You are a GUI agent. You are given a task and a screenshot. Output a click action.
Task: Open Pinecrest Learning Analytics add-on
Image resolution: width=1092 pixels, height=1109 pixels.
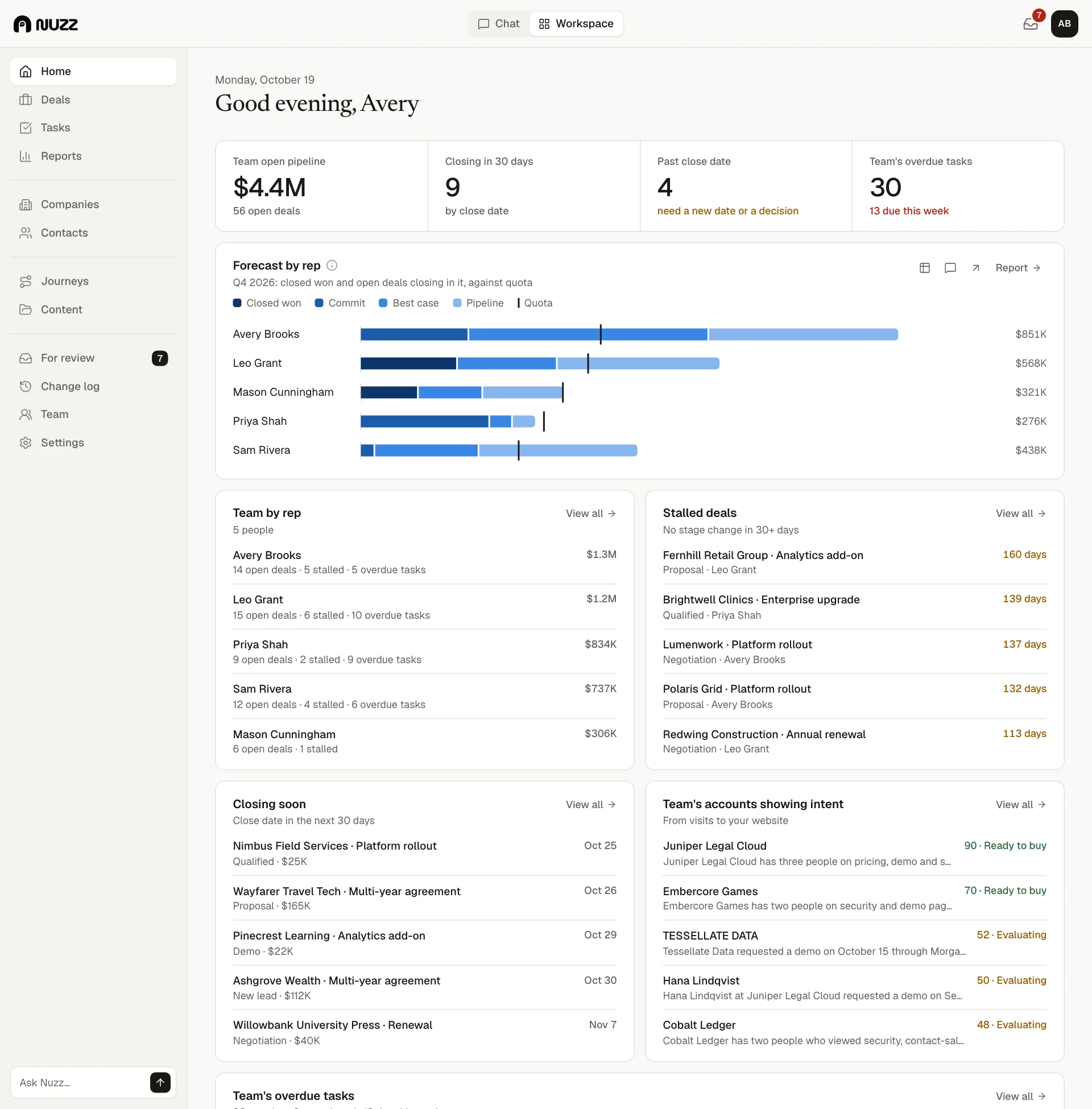tap(424, 943)
